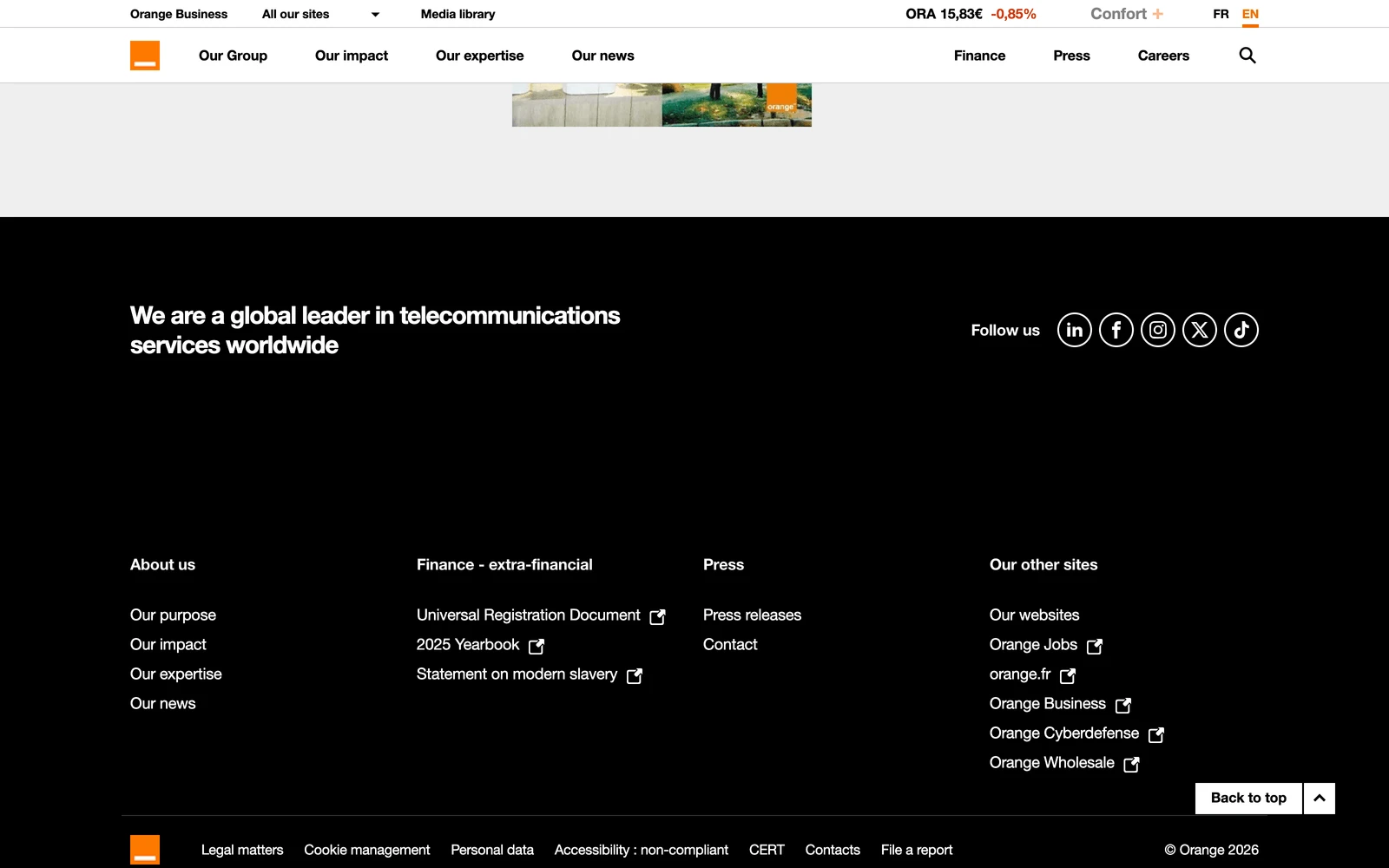Screen dimensions: 1389x868
Task: Open Orange's TikTok page icon
Action: (x=1241, y=330)
